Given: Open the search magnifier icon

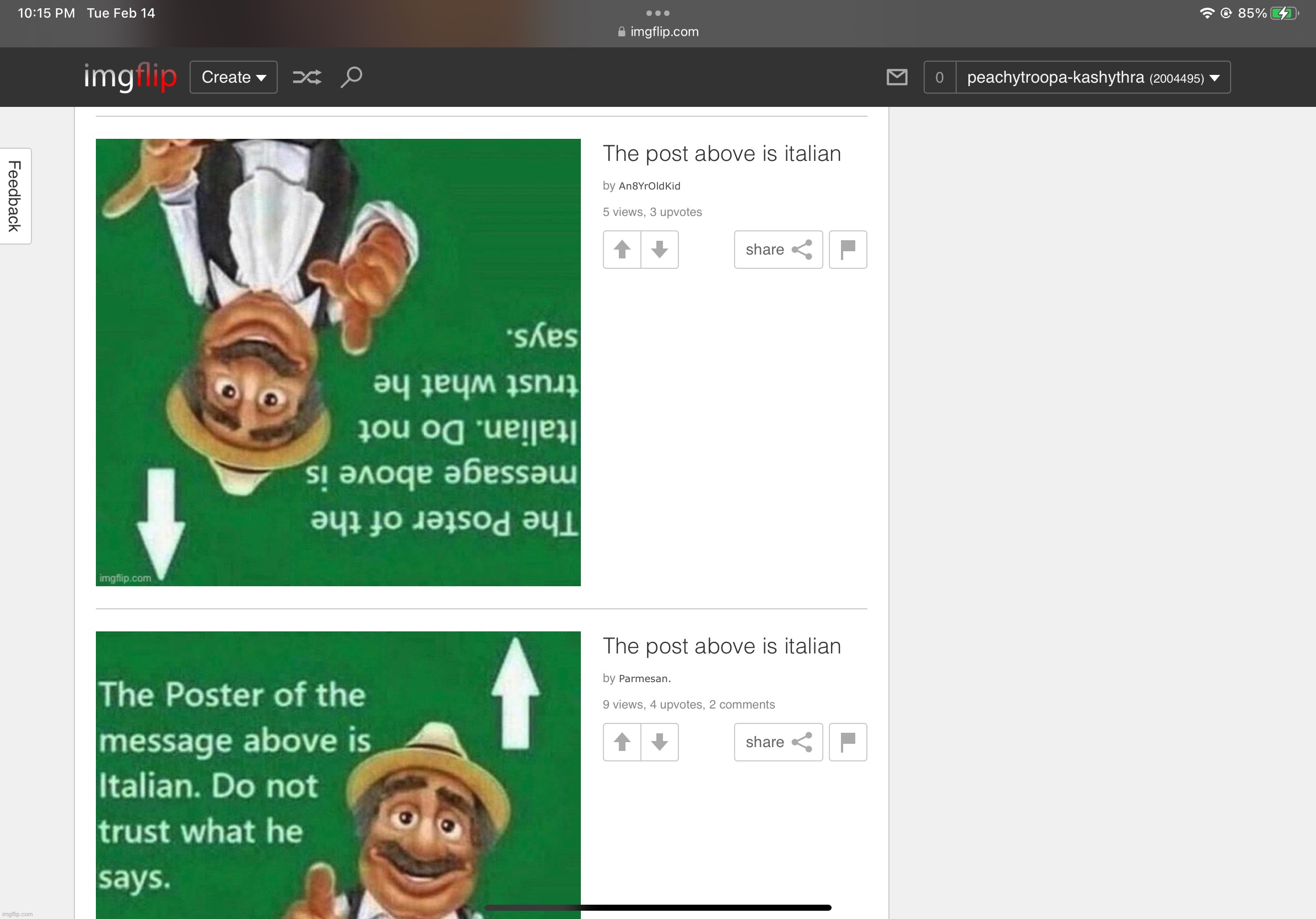Looking at the screenshot, I should point(352,77).
